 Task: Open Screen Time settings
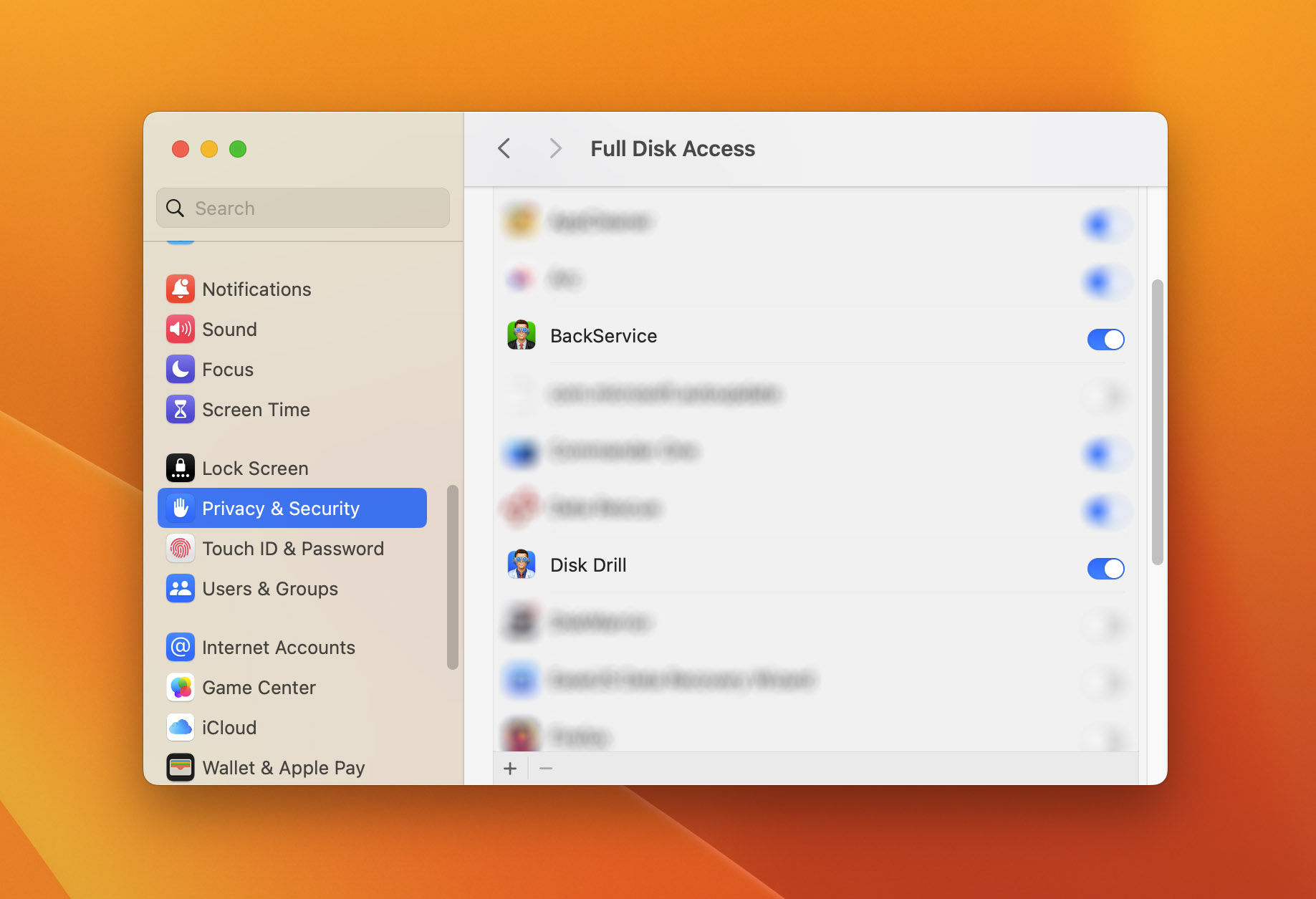pyautogui.click(x=256, y=409)
